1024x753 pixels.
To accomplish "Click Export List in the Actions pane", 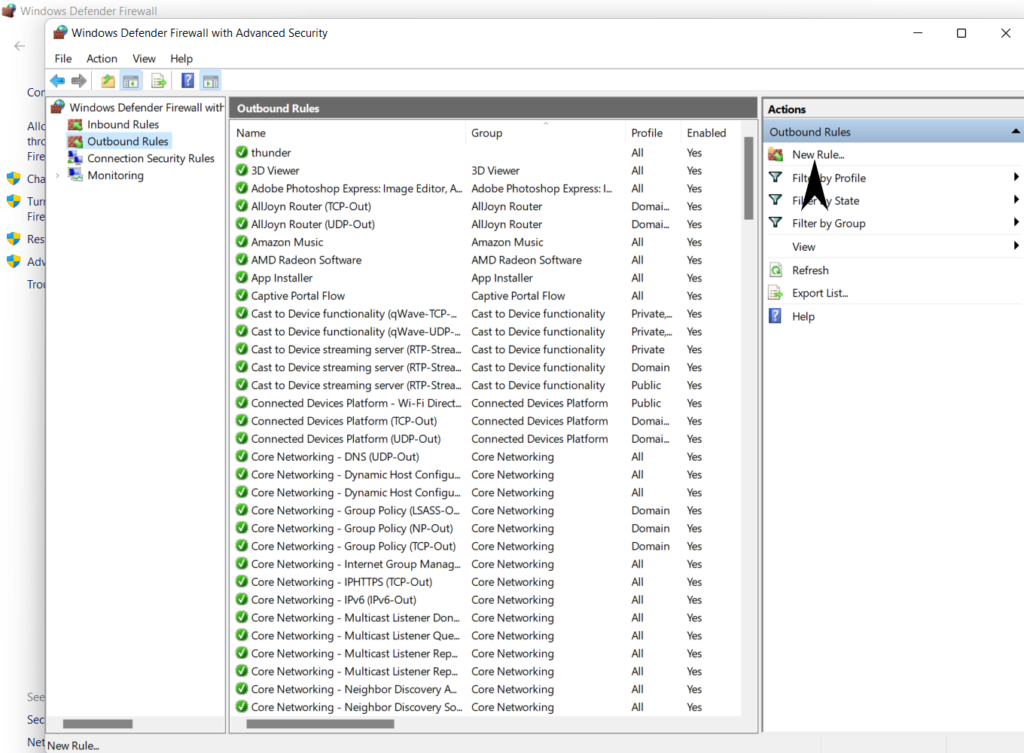I will pos(819,293).
